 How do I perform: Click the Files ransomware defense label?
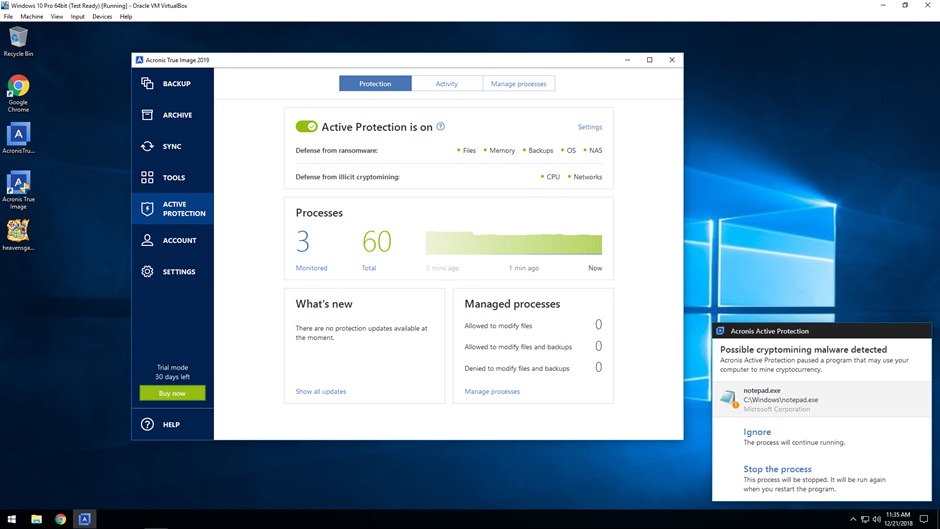coord(469,151)
